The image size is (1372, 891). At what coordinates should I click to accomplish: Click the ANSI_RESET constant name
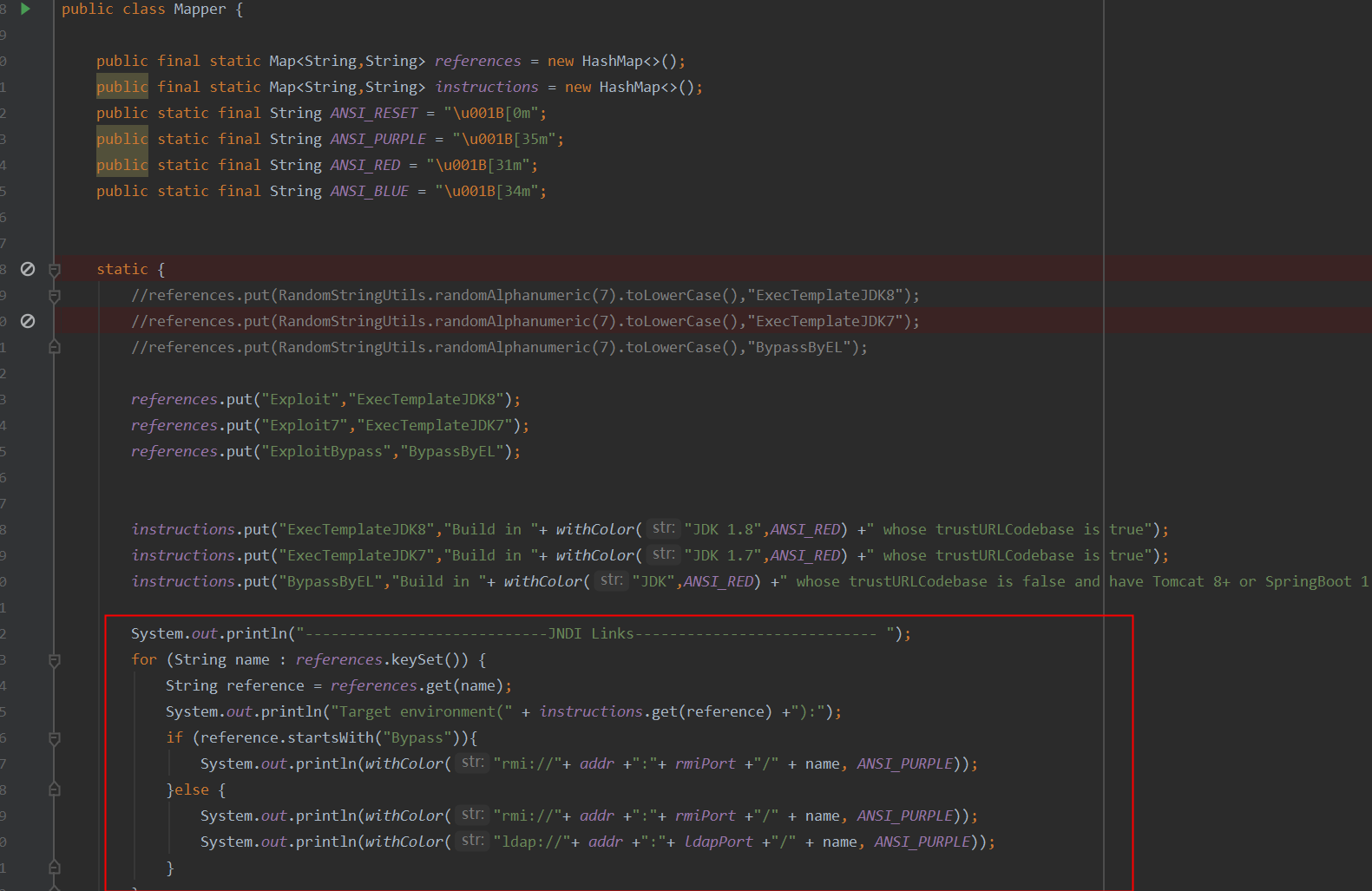374,114
